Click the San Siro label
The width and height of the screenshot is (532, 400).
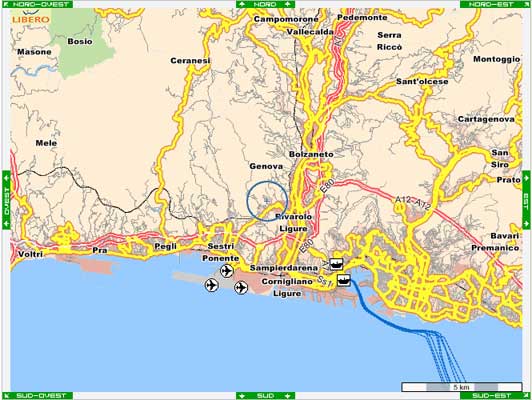[500, 158]
